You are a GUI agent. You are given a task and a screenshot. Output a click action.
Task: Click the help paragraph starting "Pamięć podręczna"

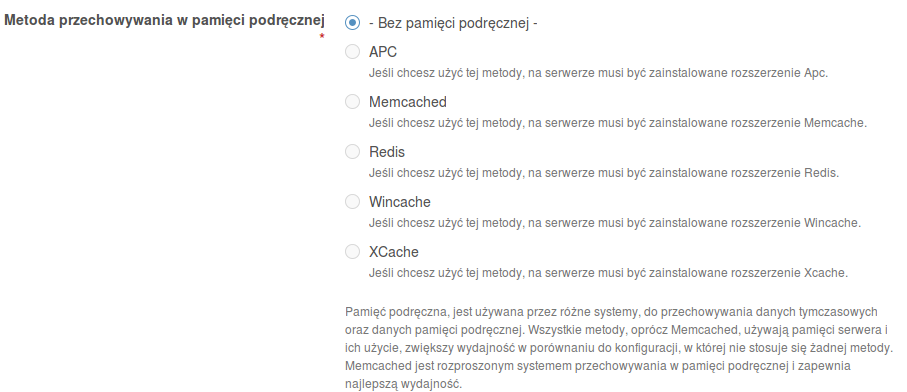[619, 347]
